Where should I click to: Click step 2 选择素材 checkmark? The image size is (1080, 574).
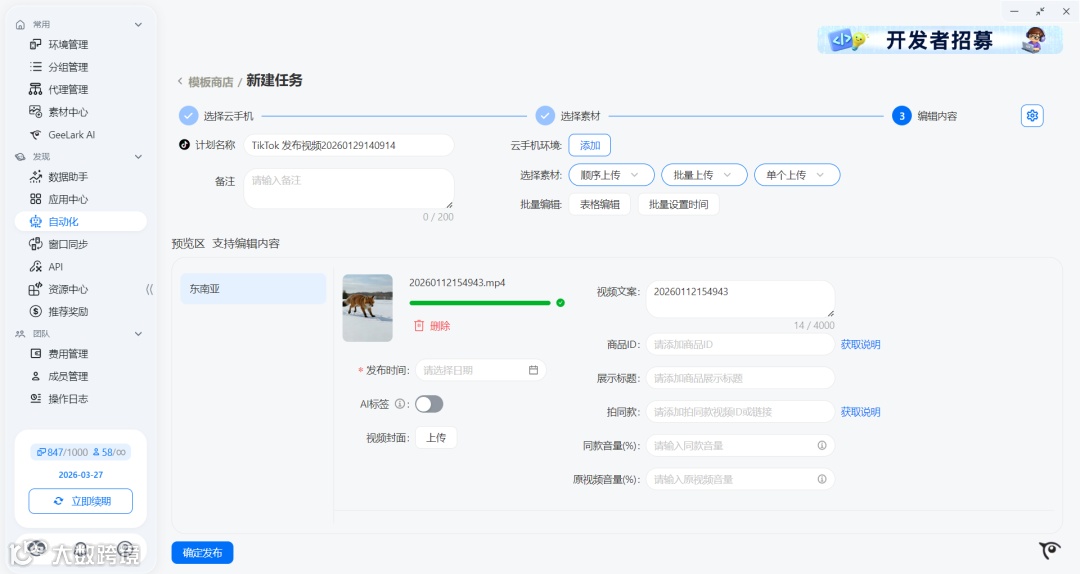click(545, 116)
